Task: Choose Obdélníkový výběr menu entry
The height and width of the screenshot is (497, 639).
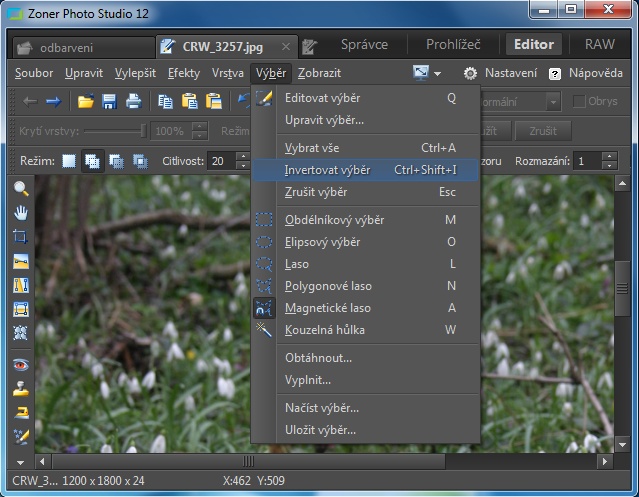Action: (x=365, y=220)
